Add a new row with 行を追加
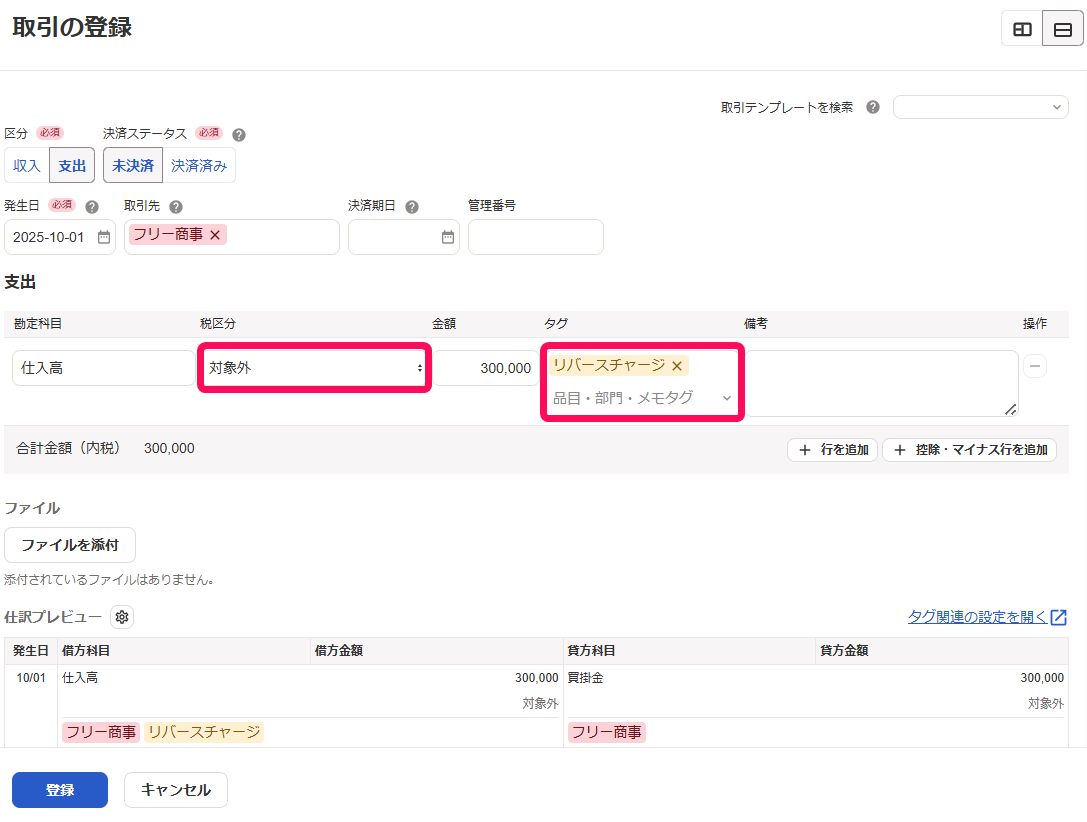Screen dimensions: 1087x822 (x=833, y=450)
